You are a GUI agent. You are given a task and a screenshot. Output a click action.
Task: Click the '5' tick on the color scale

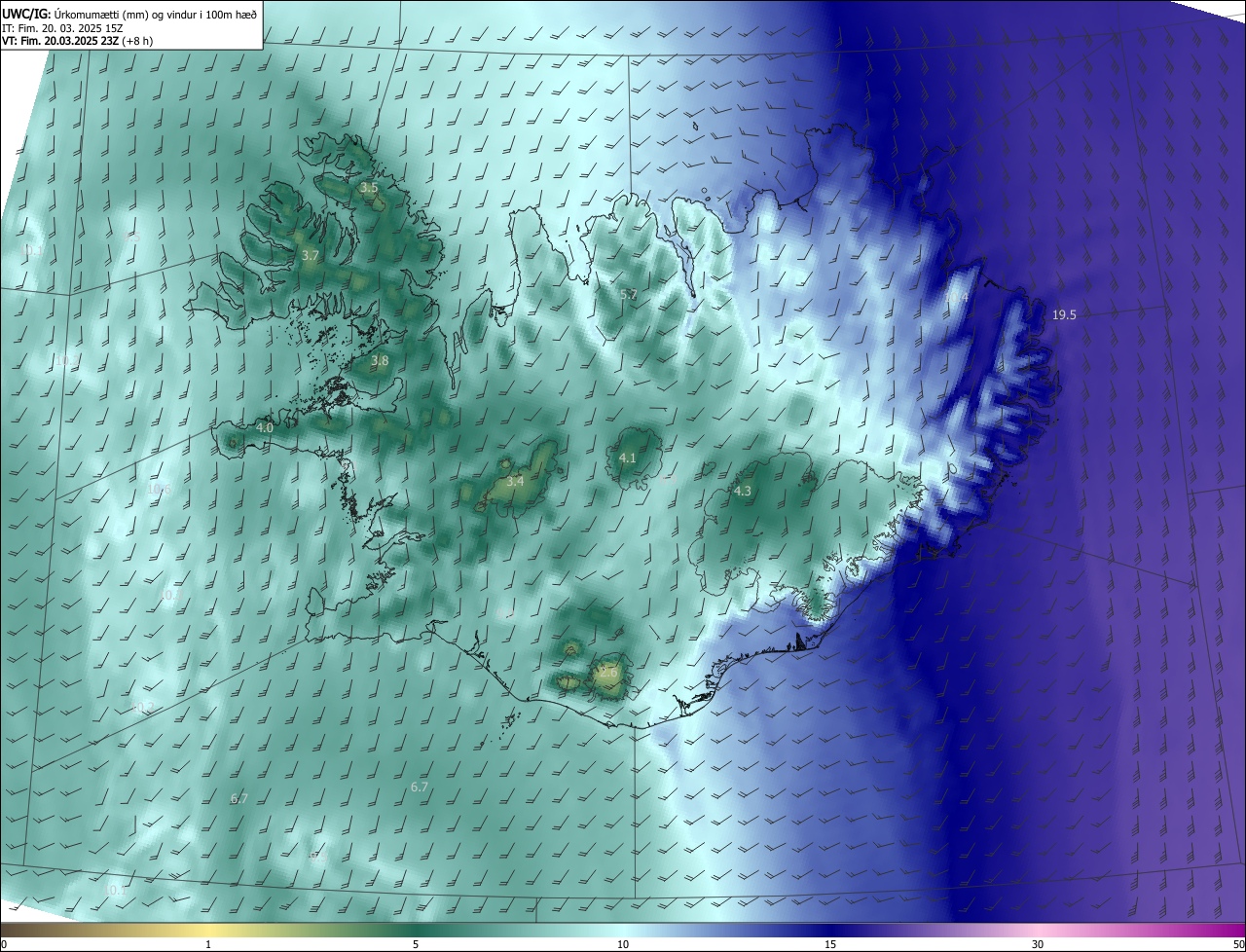tap(416, 944)
